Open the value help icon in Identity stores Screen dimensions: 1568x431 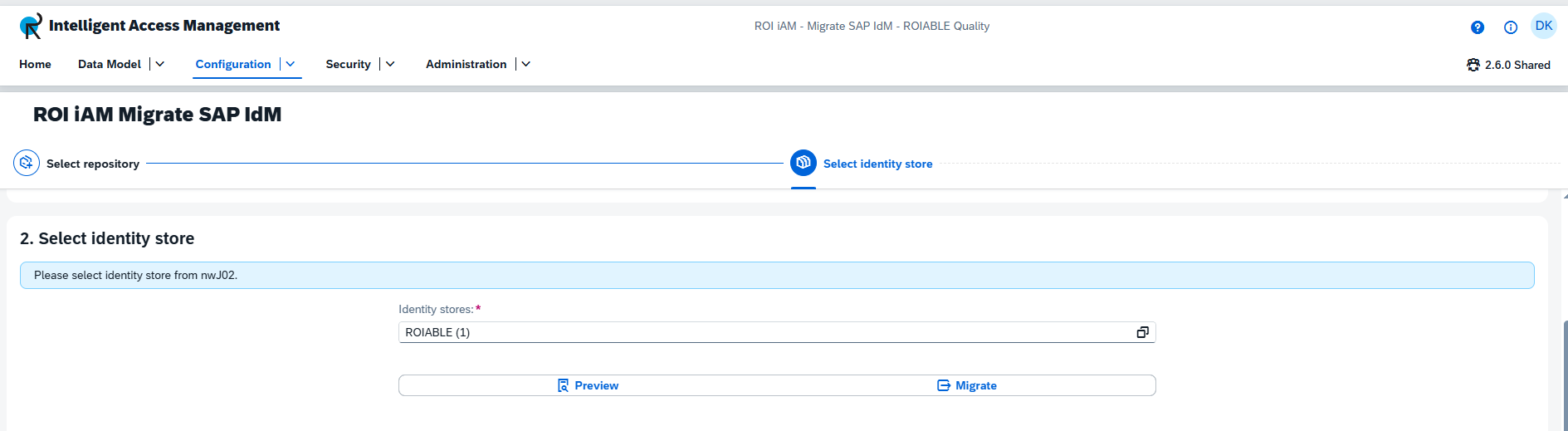(1143, 332)
